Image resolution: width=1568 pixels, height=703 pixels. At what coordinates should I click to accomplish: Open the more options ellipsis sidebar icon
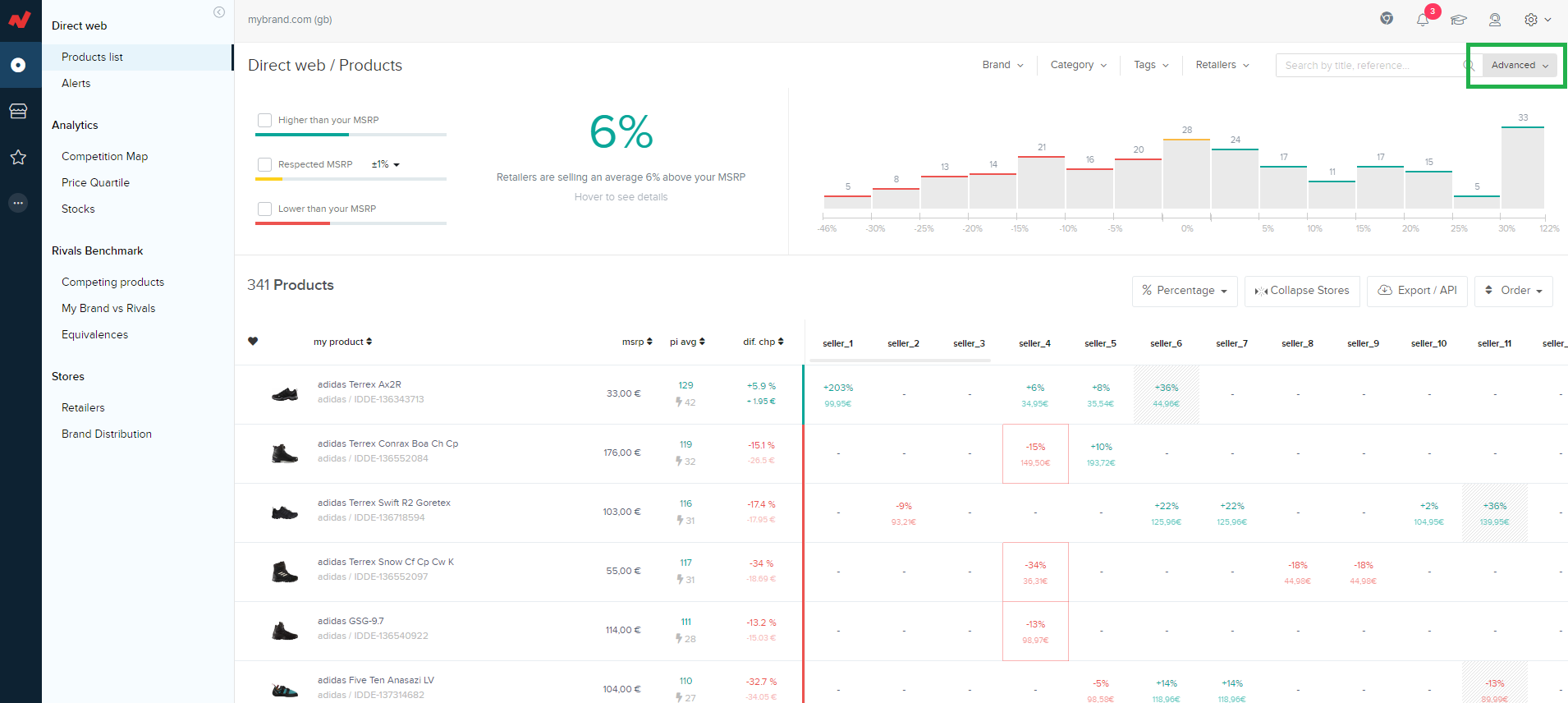[x=18, y=203]
